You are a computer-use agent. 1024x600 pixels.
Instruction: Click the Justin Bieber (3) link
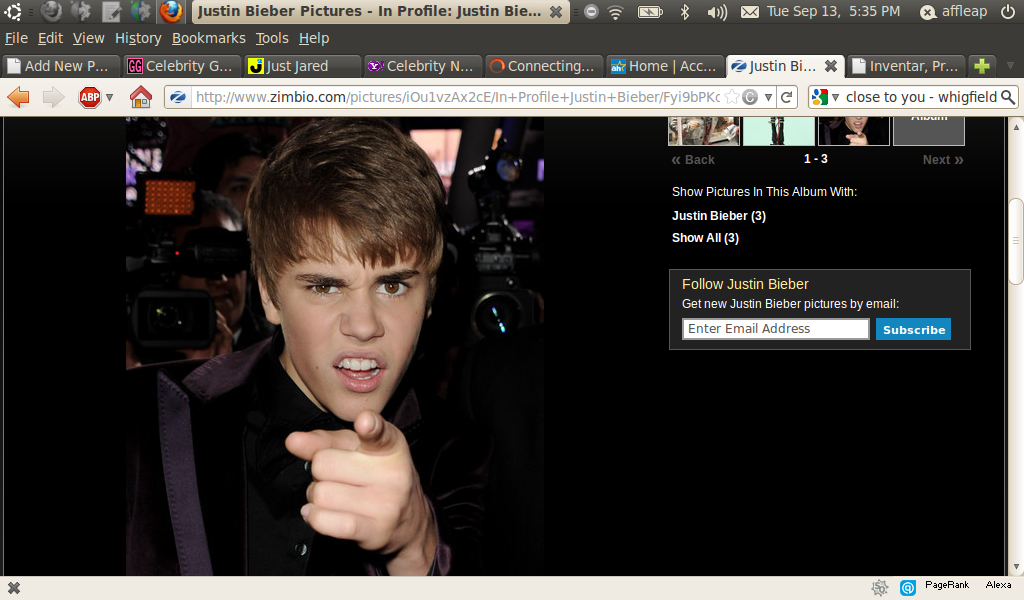[x=718, y=216]
